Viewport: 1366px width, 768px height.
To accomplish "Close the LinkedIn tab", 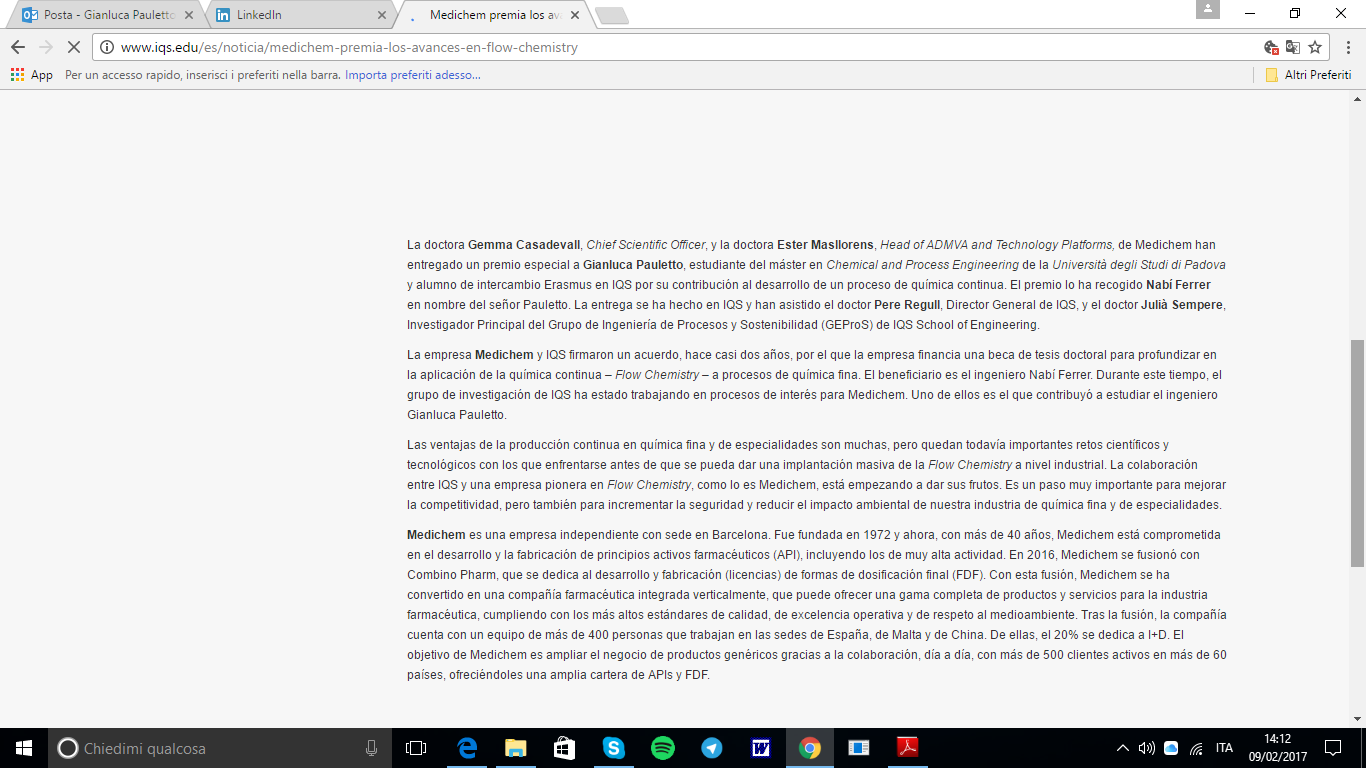I will (x=381, y=15).
